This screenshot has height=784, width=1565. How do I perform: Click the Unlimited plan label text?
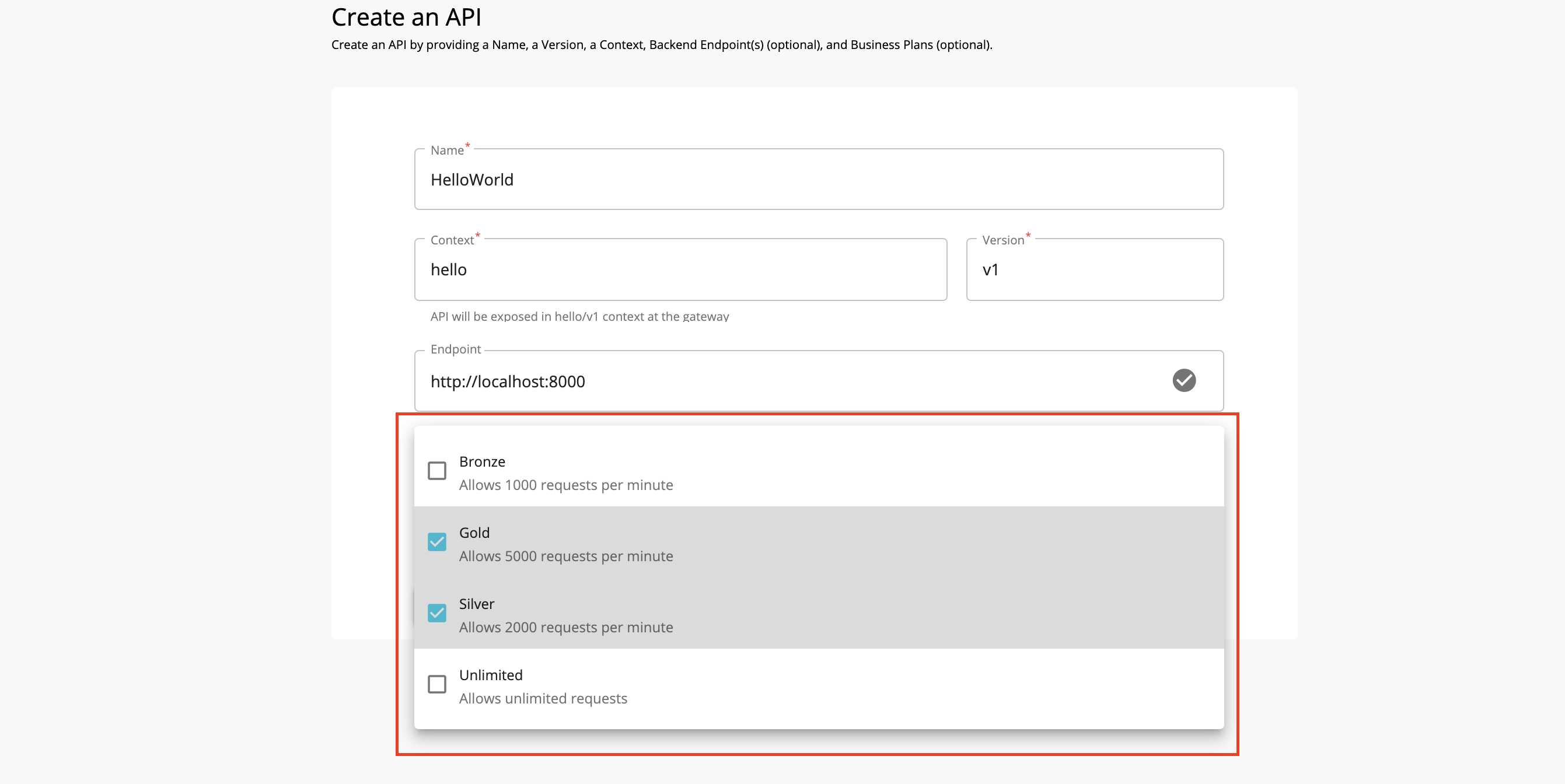click(490, 675)
